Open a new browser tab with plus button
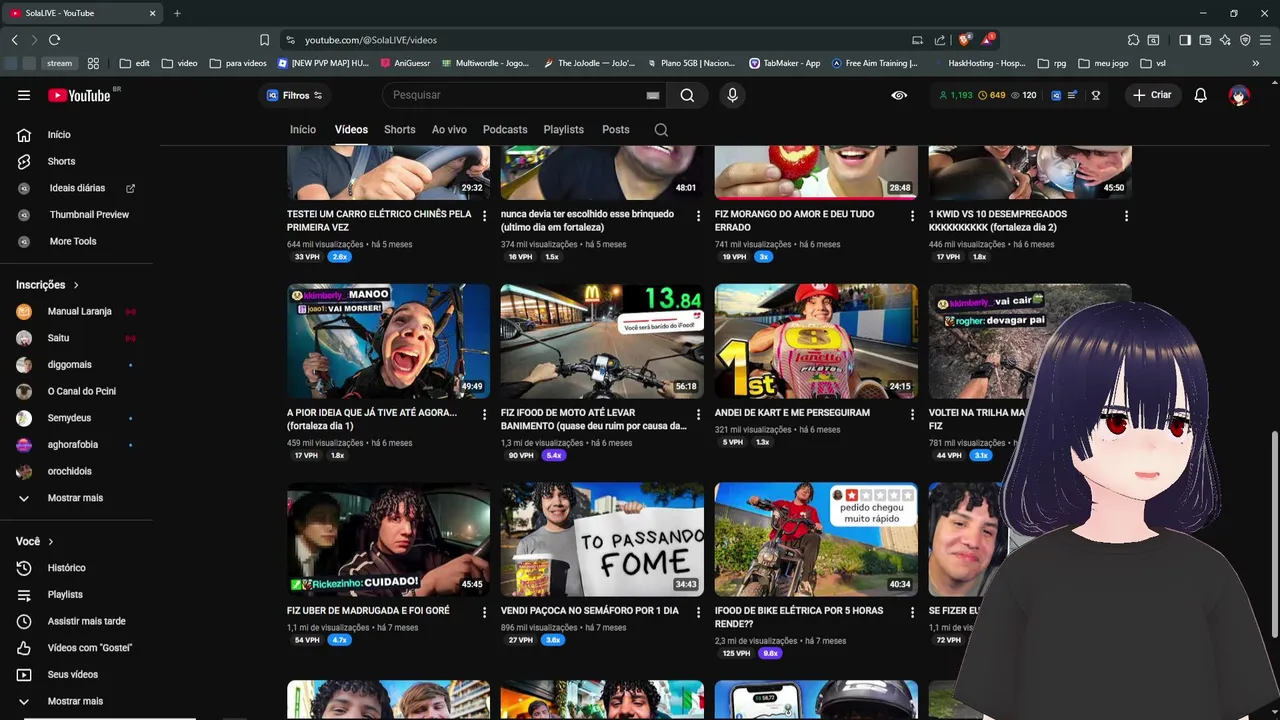Image resolution: width=1280 pixels, height=720 pixels. (177, 13)
